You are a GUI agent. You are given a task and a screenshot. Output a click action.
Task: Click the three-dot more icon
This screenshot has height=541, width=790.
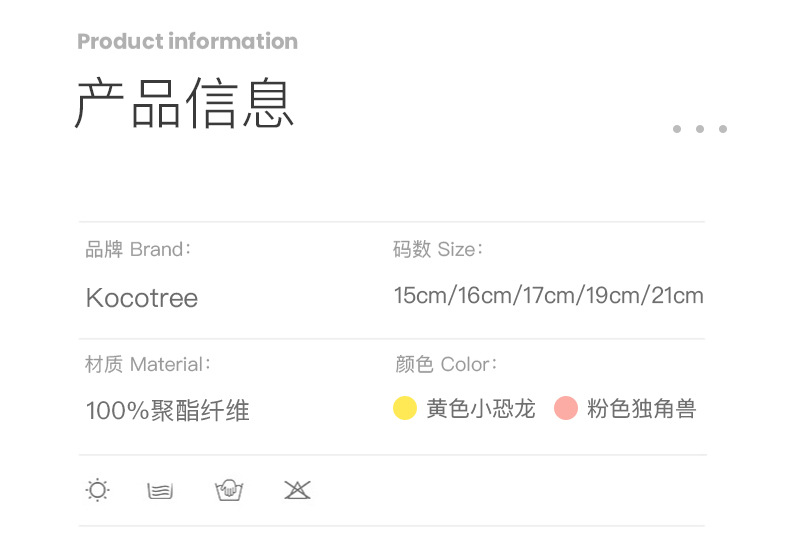point(700,129)
